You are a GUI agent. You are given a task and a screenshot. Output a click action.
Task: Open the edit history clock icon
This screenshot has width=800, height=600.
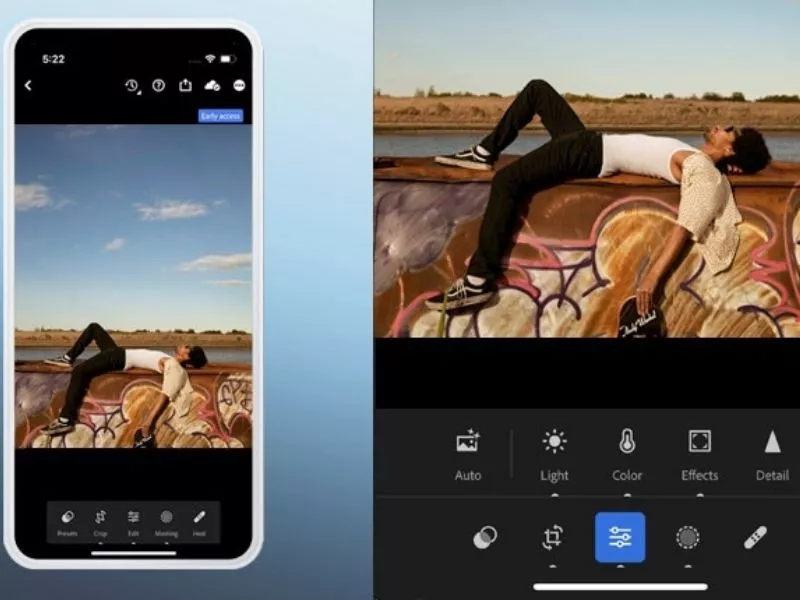(132, 86)
